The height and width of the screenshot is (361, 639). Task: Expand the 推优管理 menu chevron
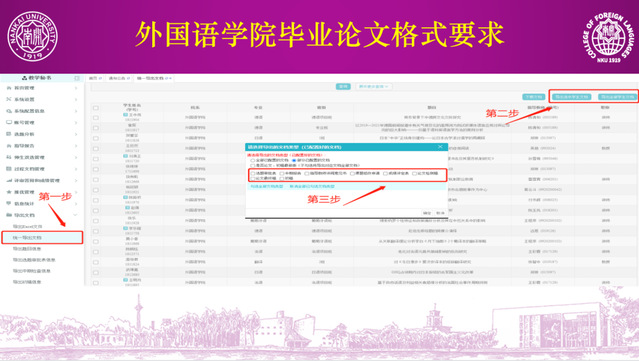76,192
